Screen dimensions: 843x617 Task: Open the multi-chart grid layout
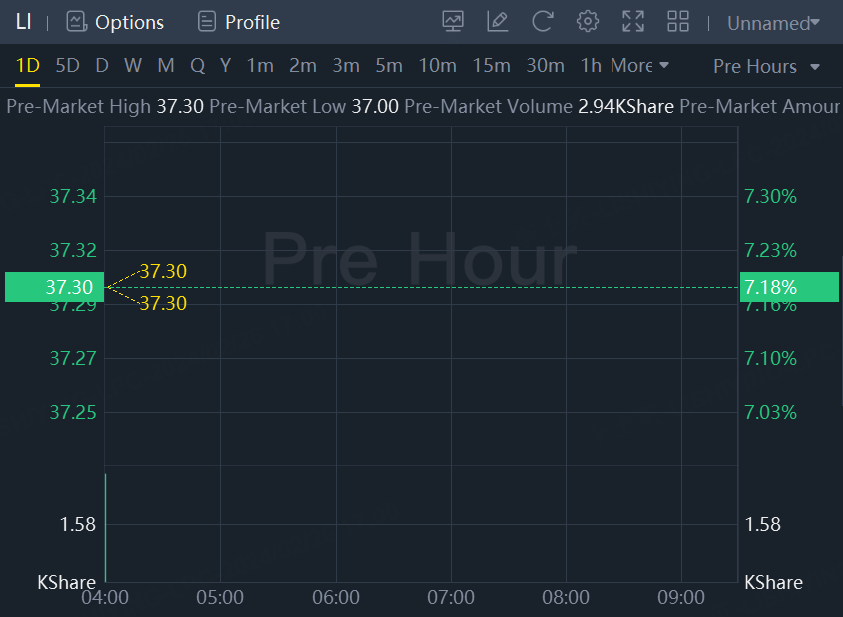(678, 21)
